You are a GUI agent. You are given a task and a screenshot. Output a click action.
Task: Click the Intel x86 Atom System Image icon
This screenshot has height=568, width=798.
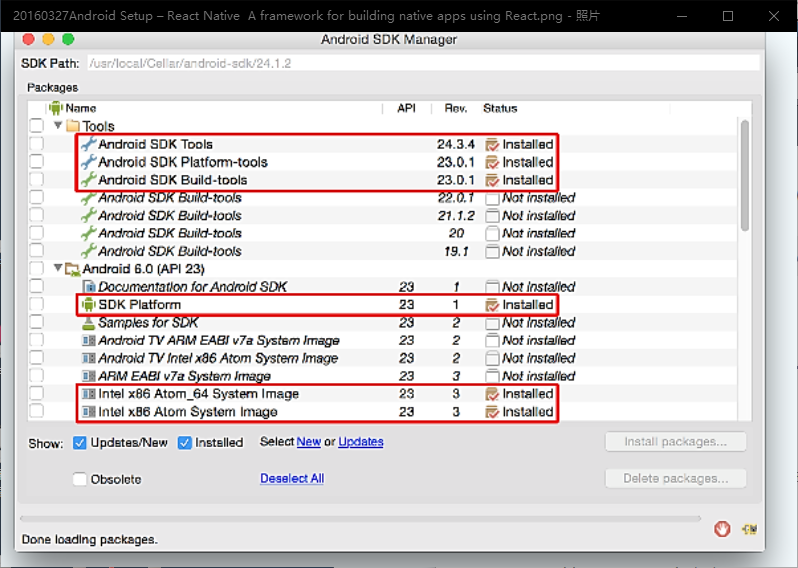[x=89, y=412]
